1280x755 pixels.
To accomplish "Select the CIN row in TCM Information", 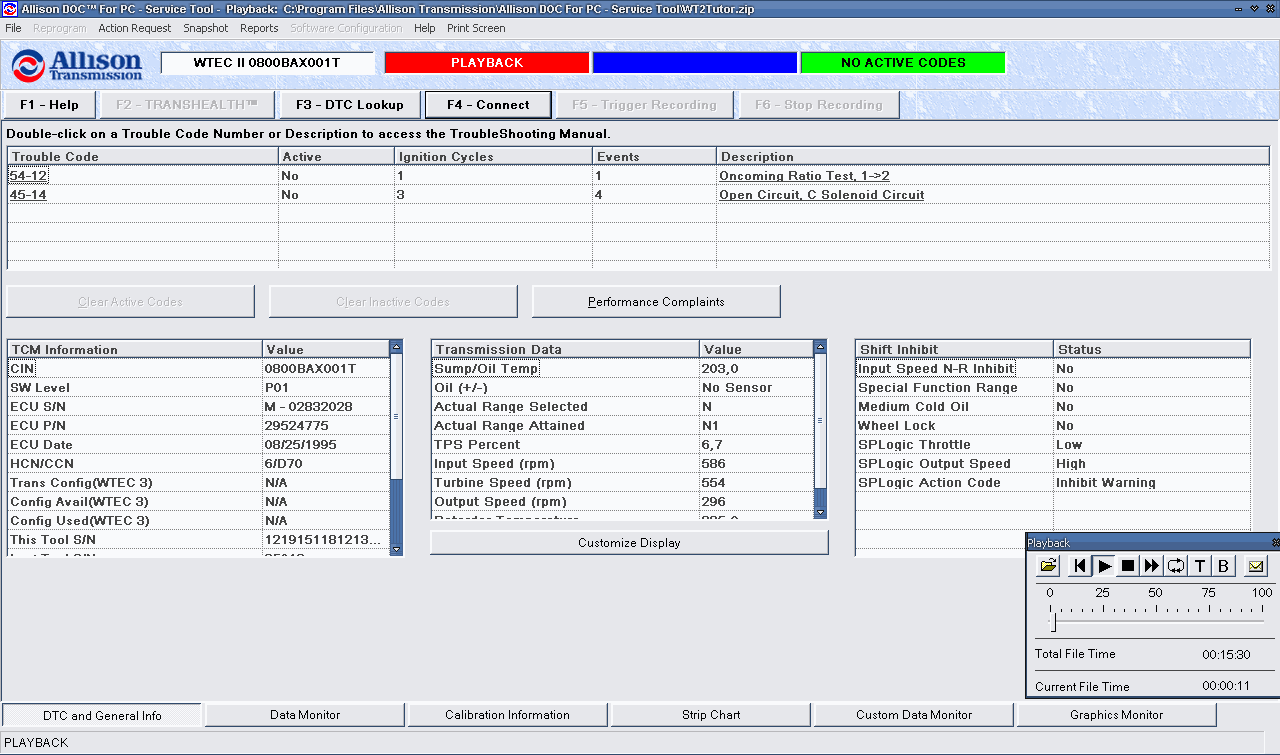I will 198,369.
